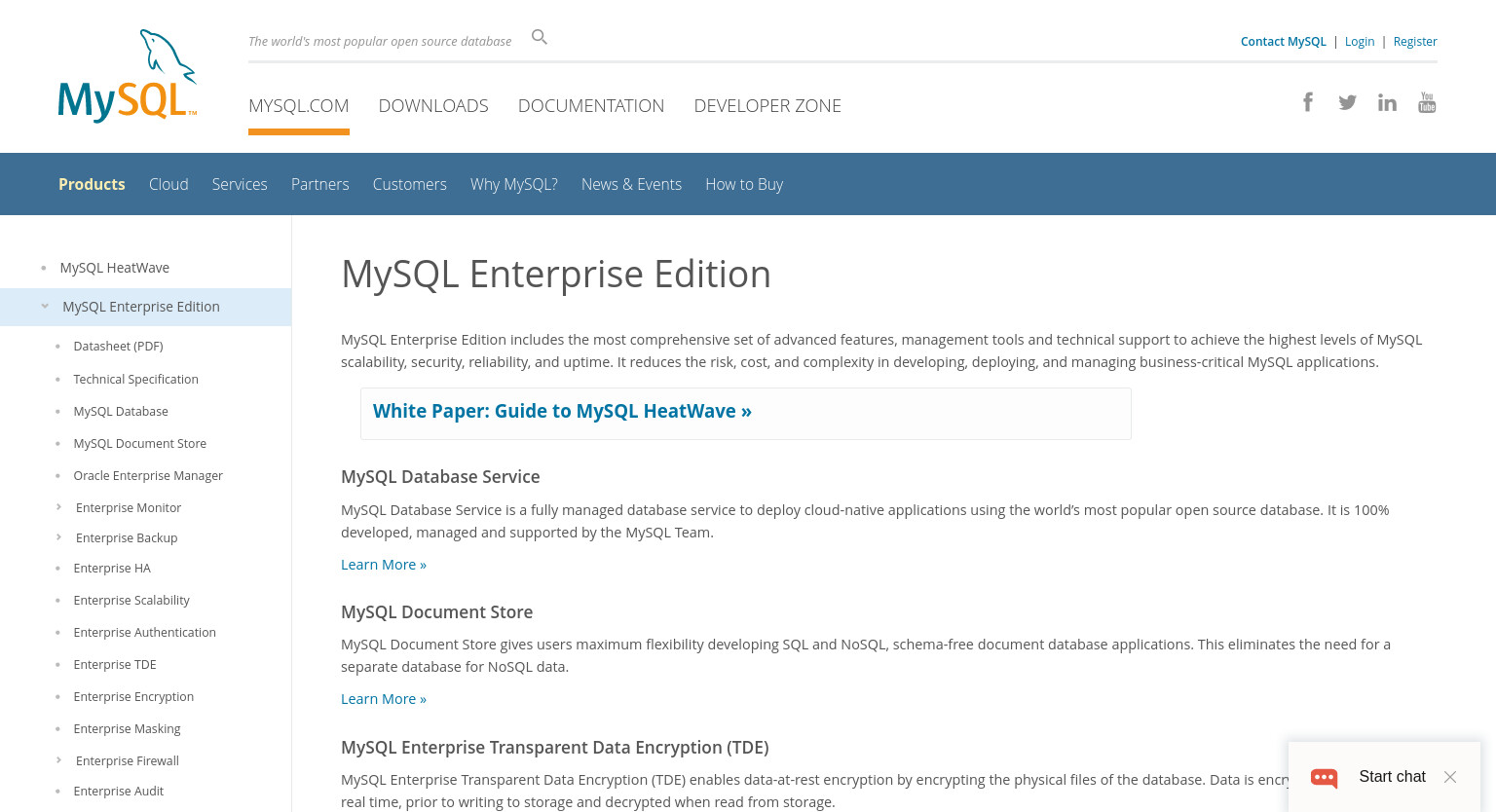Open the Cloud menu item
This screenshot has height=812, width=1496.
(168, 184)
